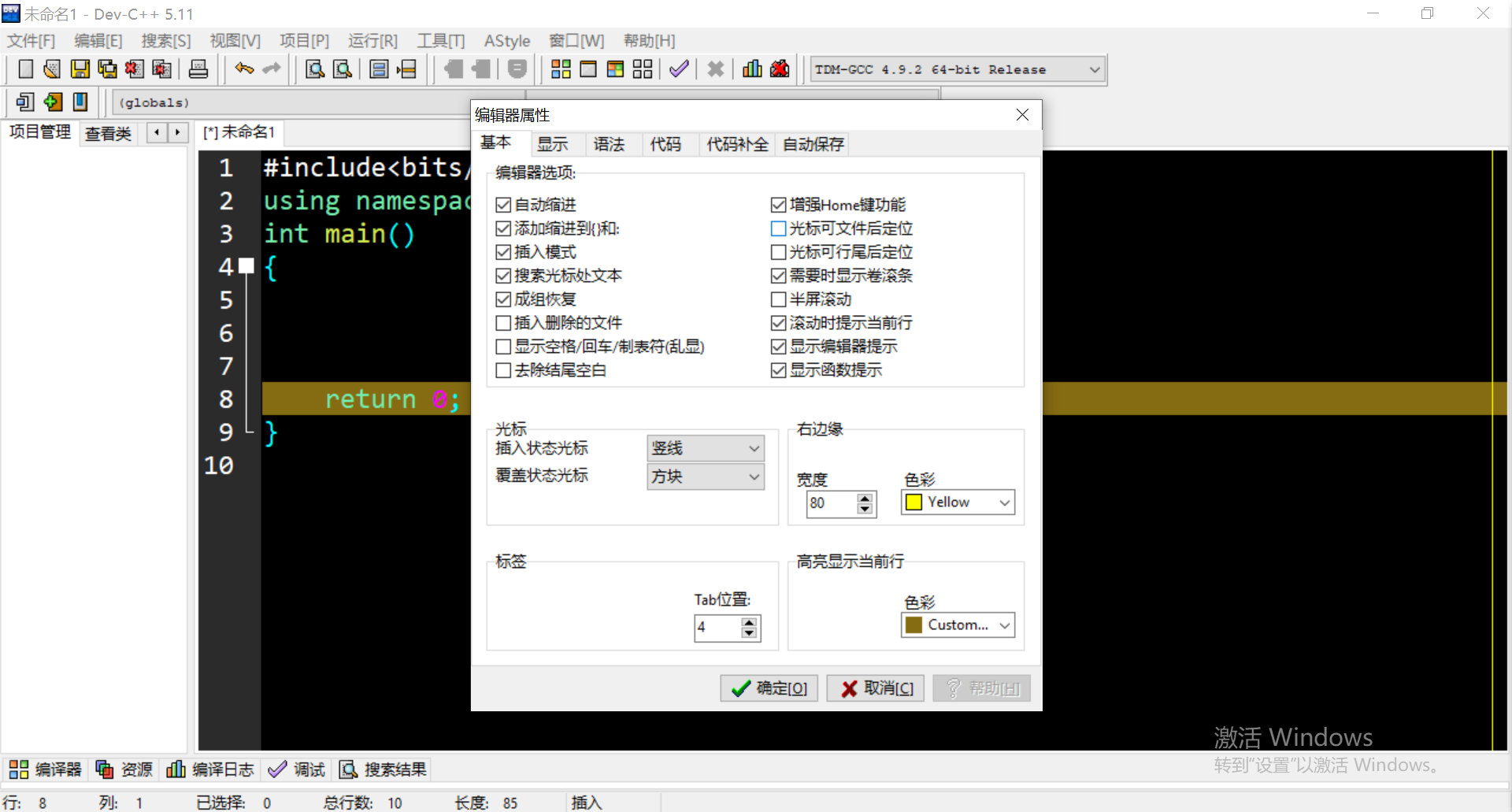Click the Run toolbar icon

(588, 69)
